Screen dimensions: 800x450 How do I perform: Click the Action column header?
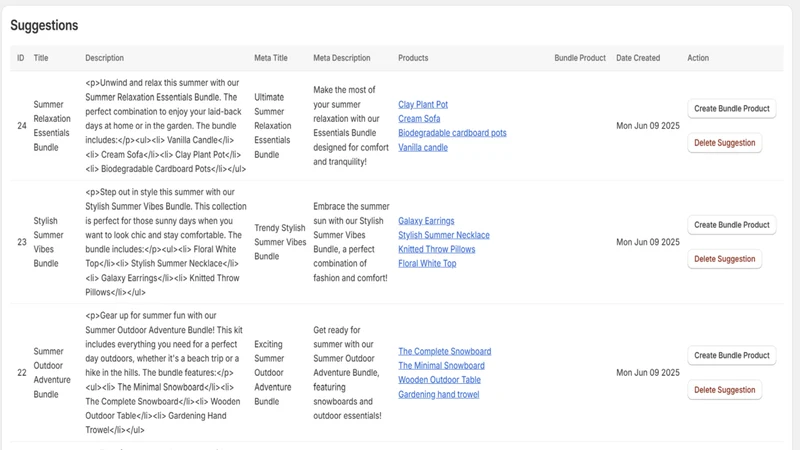[x=698, y=58]
